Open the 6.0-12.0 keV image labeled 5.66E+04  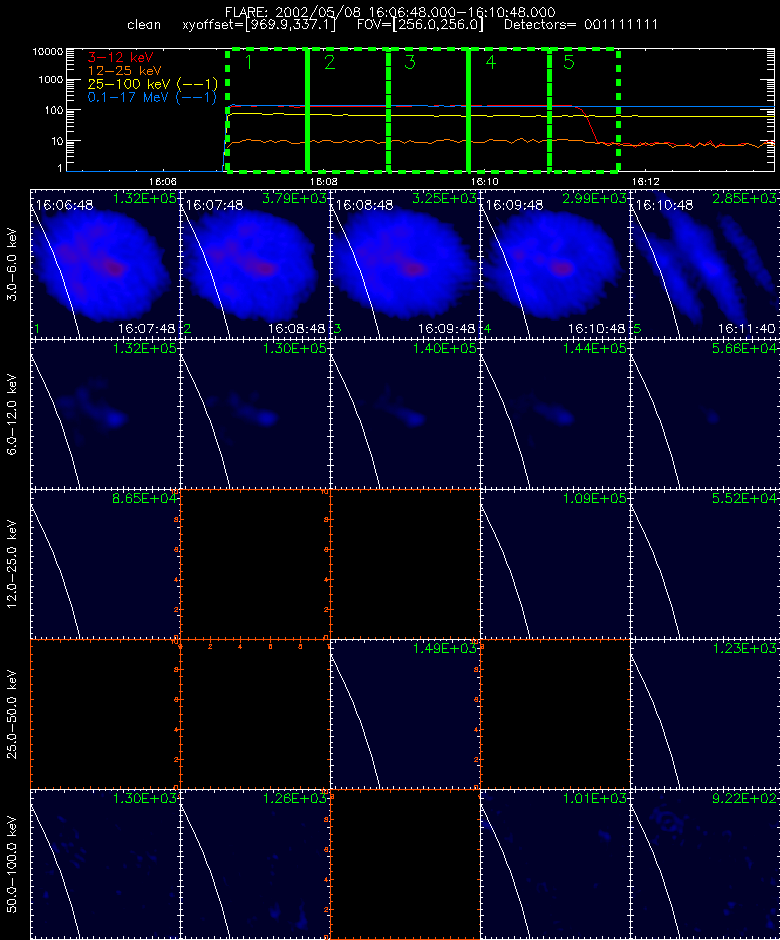coord(704,414)
